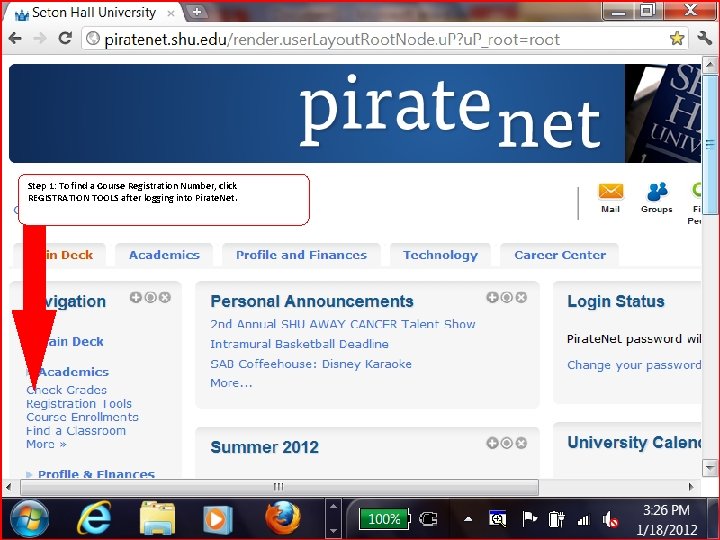Click the muted volume tray icon
Image resolution: width=720 pixels, height=540 pixels.
coord(610,520)
